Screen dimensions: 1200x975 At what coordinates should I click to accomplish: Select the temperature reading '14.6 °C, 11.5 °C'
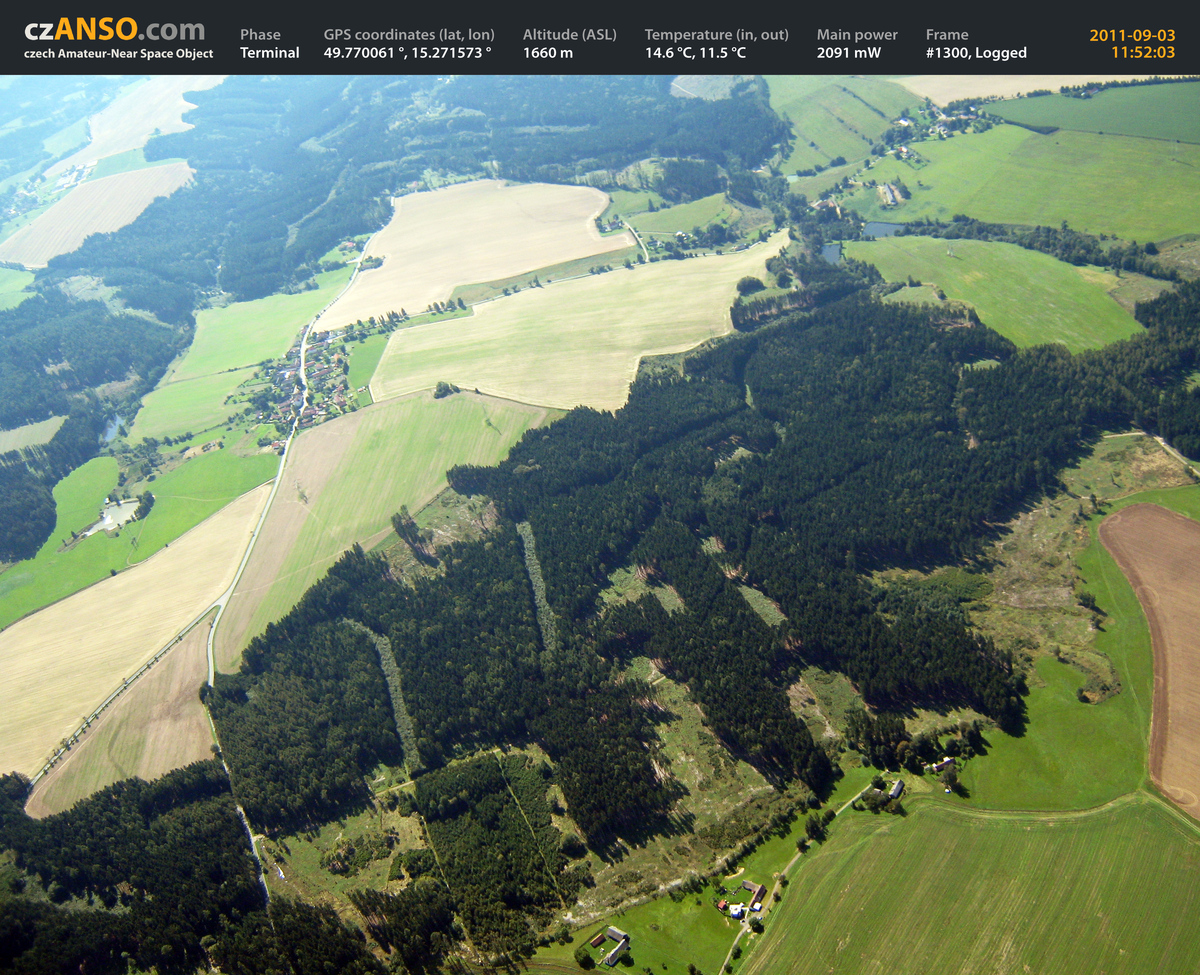(x=696, y=53)
